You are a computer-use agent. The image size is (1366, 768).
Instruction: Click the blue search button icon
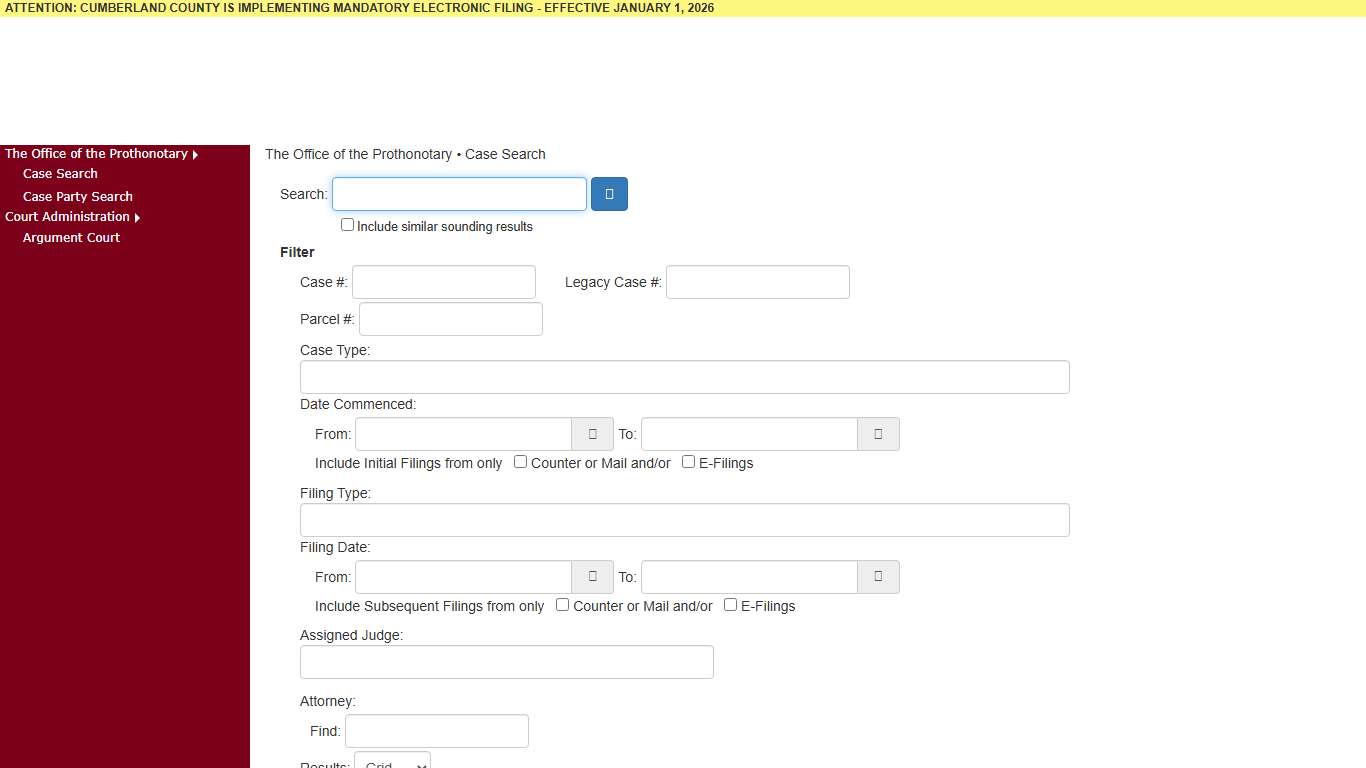pyautogui.click(x=609, y=194)
